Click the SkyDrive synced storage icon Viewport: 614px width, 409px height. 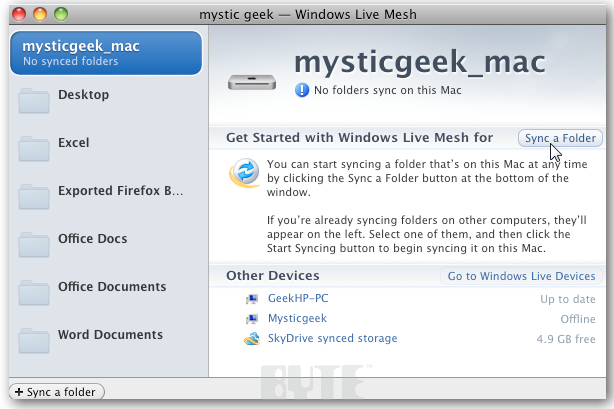252,339
